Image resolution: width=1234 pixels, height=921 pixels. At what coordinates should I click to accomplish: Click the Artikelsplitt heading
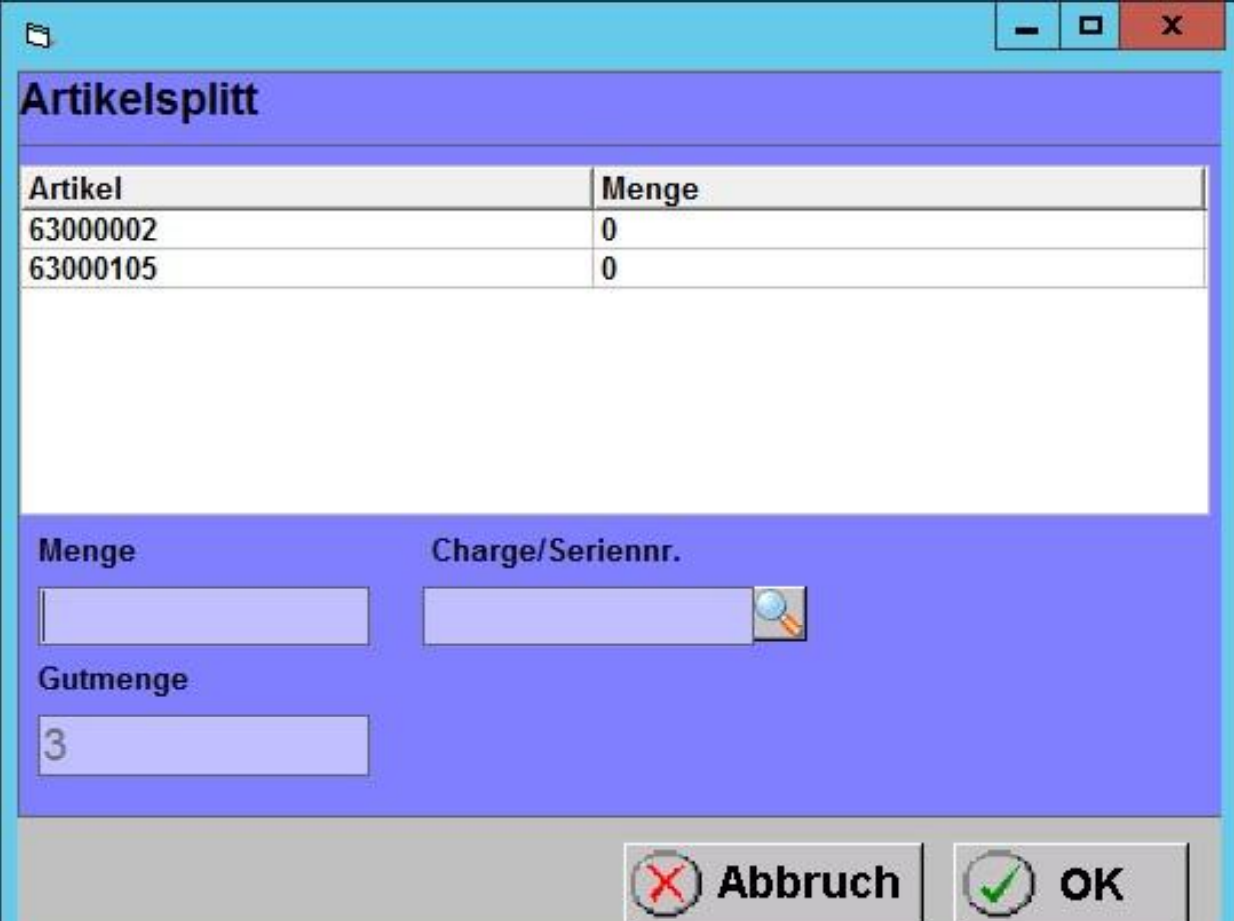click(140, 101)
